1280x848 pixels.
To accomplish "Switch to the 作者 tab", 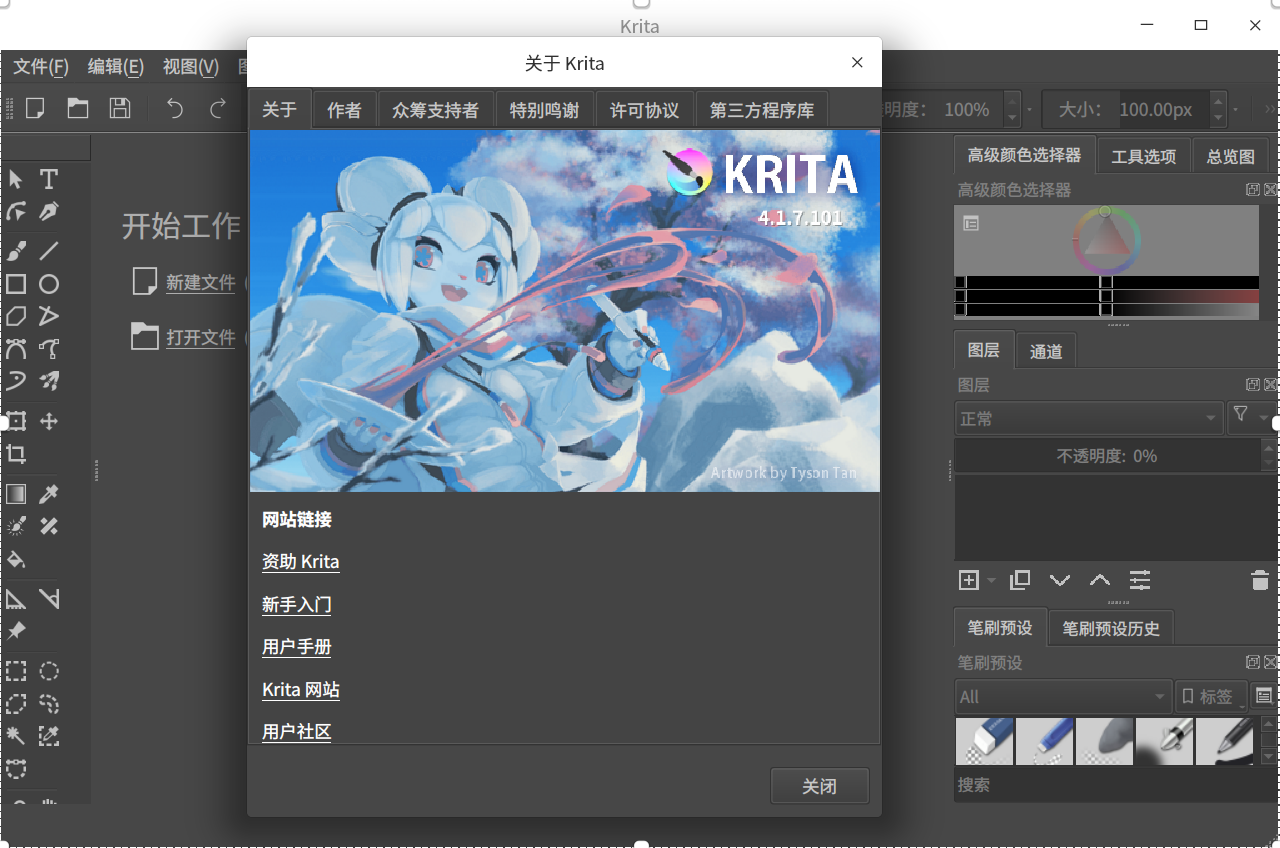I will 345,110.
